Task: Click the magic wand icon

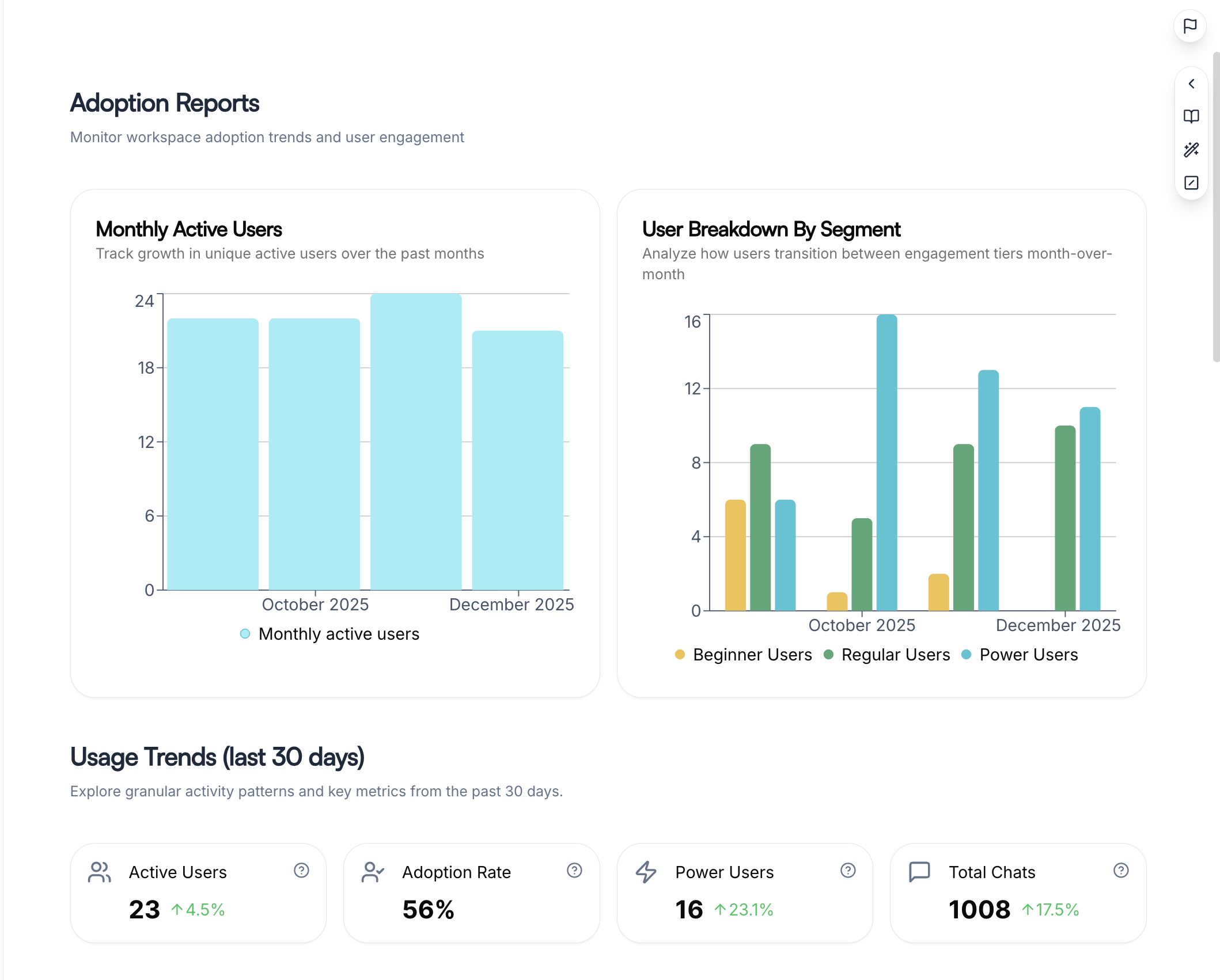Action: [x=1191, y=150]
